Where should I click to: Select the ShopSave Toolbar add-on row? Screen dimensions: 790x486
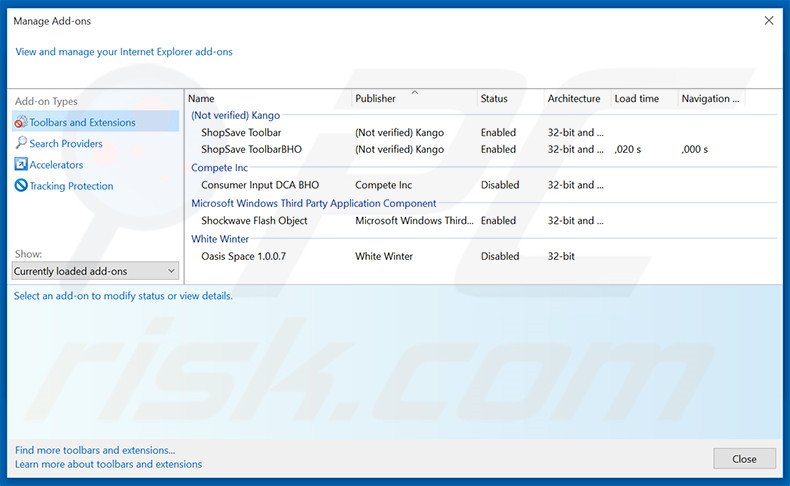pos(481,132)
